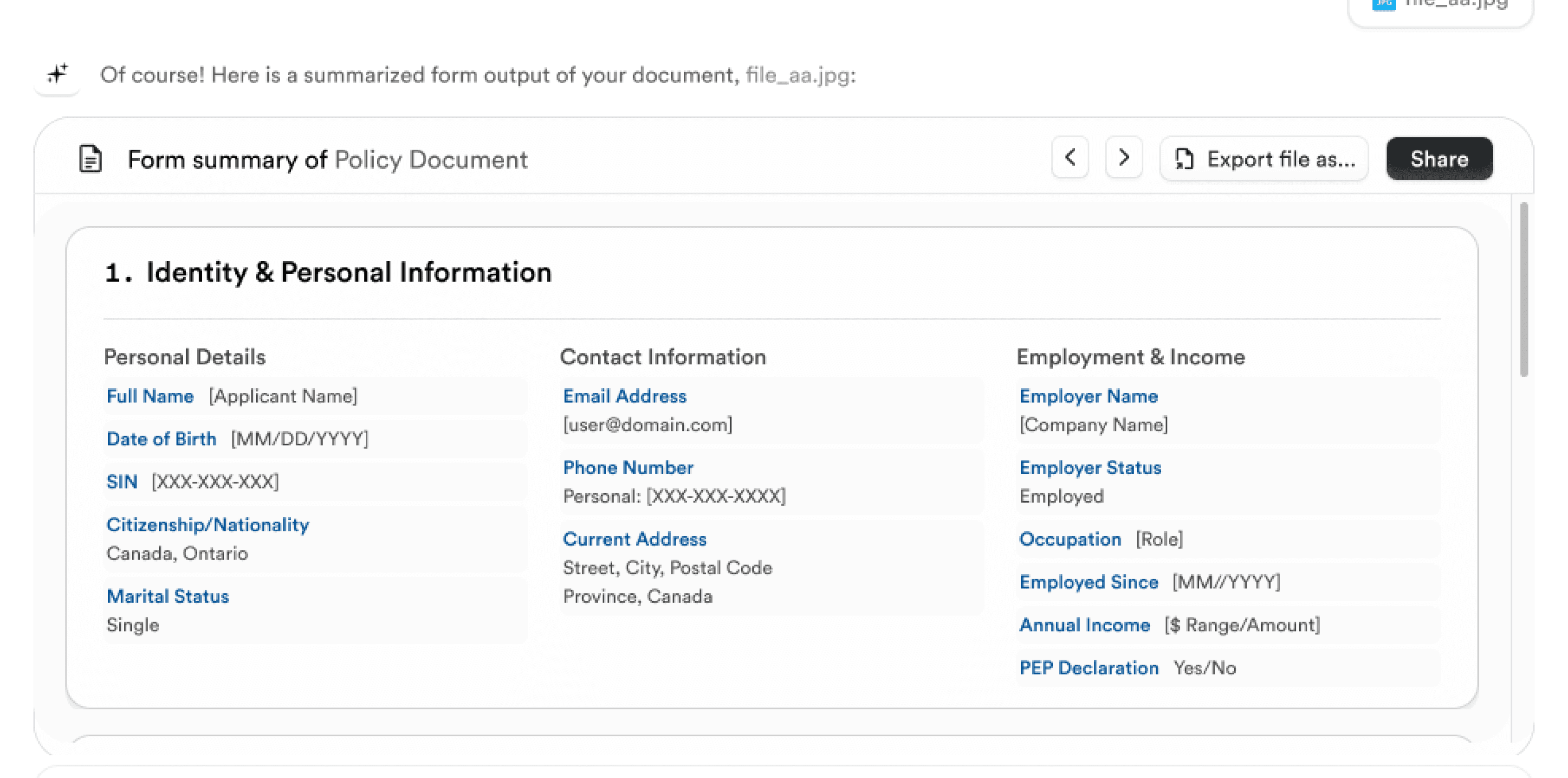Click the file_aa.jpg filename in the reply
Viewport: 1568px width, 778px height.
click(x=797, y=76)
